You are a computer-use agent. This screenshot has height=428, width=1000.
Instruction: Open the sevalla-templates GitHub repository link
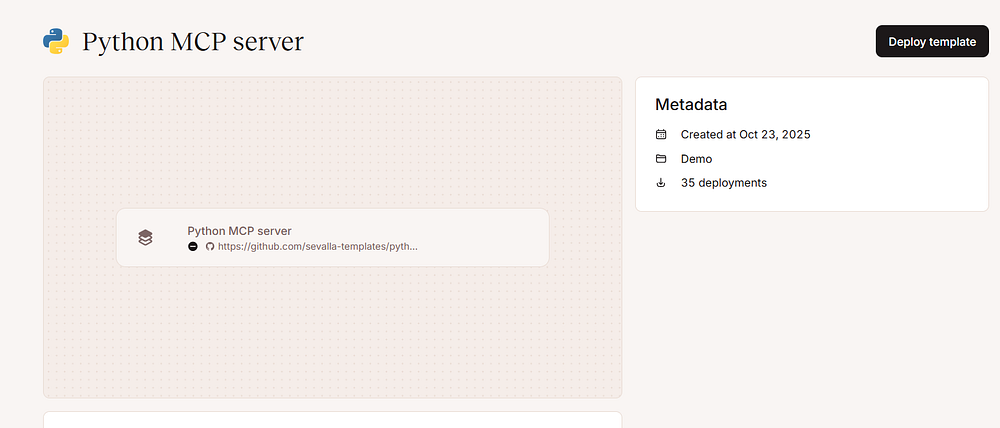point(317,246)
